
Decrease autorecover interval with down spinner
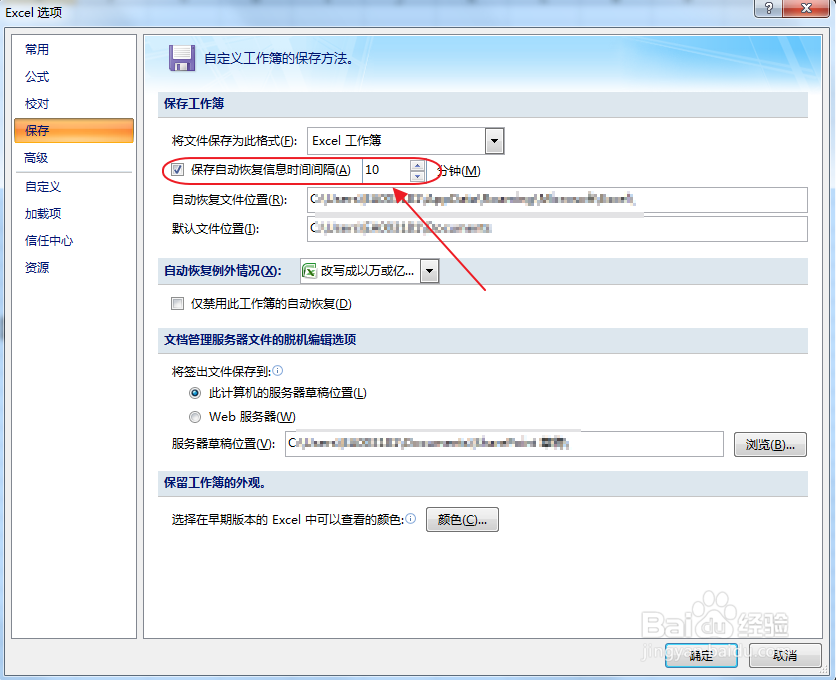(x=417, y=177)
